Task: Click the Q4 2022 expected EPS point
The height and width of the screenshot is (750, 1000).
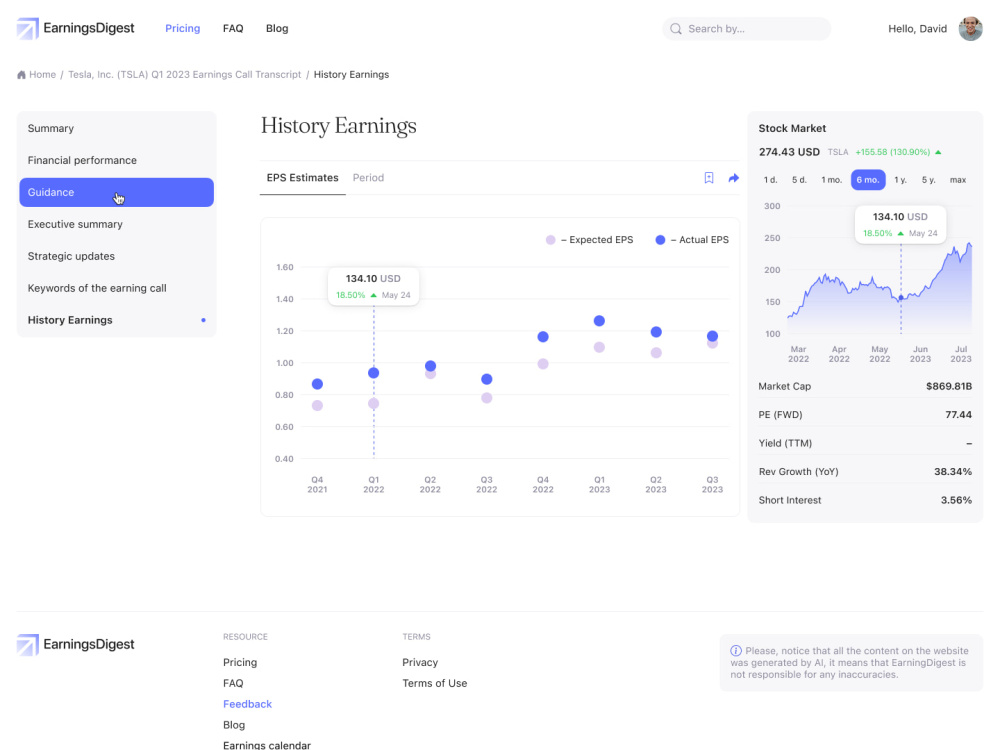Action: tap(543, 364)
